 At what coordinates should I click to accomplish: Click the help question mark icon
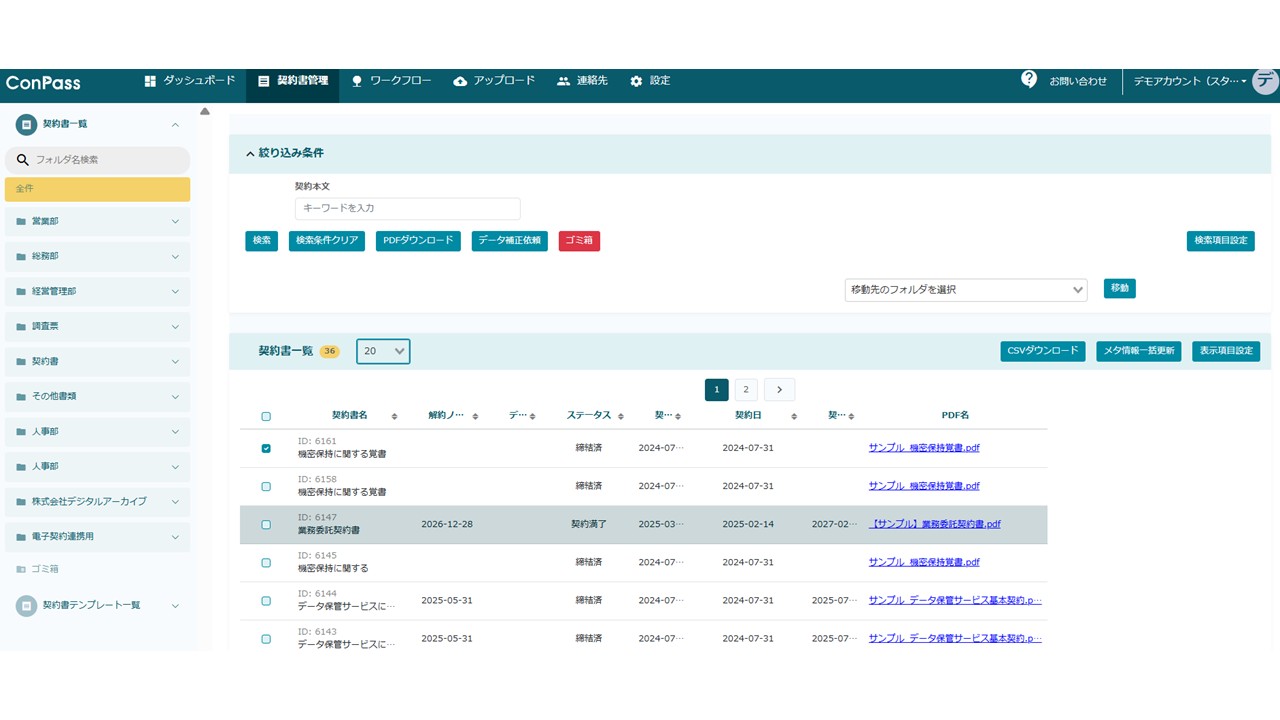pyautogui.click(x=1028, y=80)
